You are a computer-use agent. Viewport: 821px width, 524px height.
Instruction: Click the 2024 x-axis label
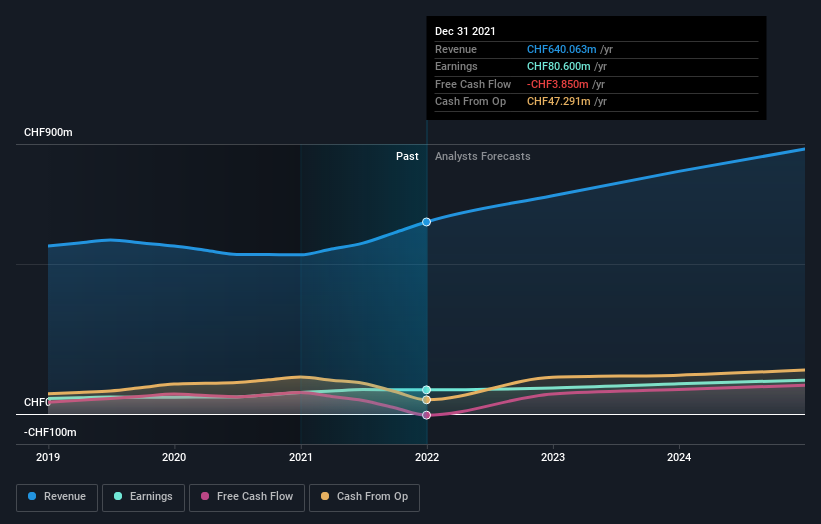coord(679,458)
